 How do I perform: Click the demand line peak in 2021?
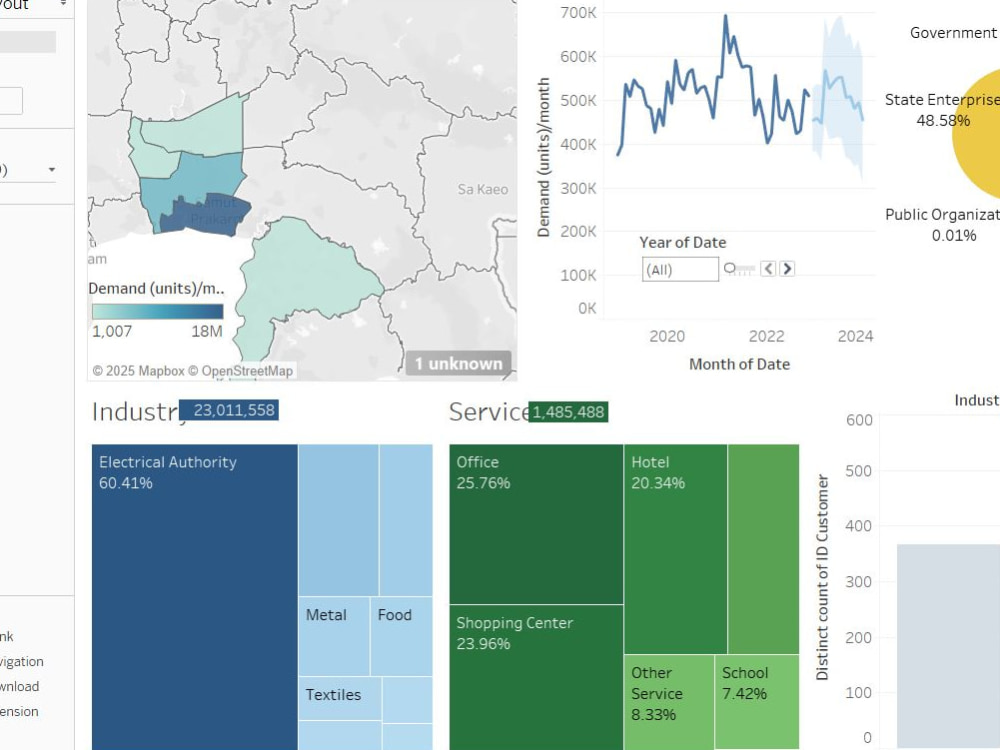tap(726, 16)
